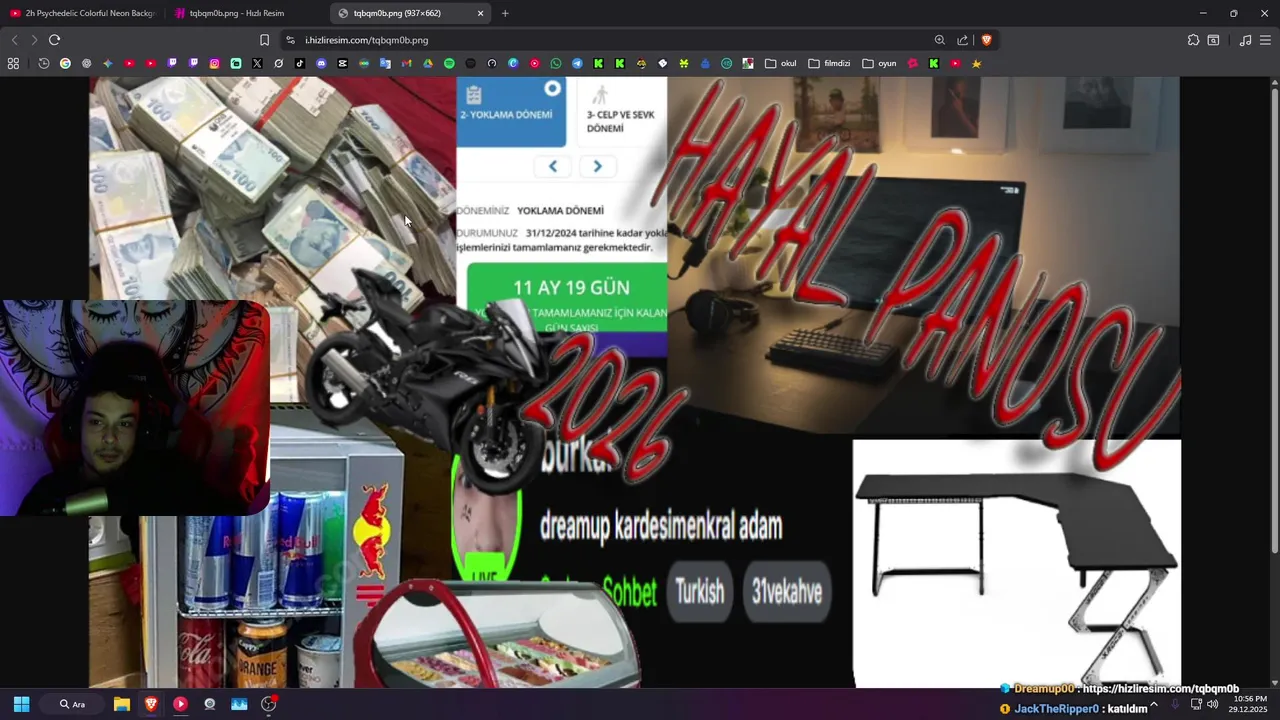The height and width of the screenshot is (720, 1280).
Task: Open the yellow star bookmark icon
Action: 976,63
